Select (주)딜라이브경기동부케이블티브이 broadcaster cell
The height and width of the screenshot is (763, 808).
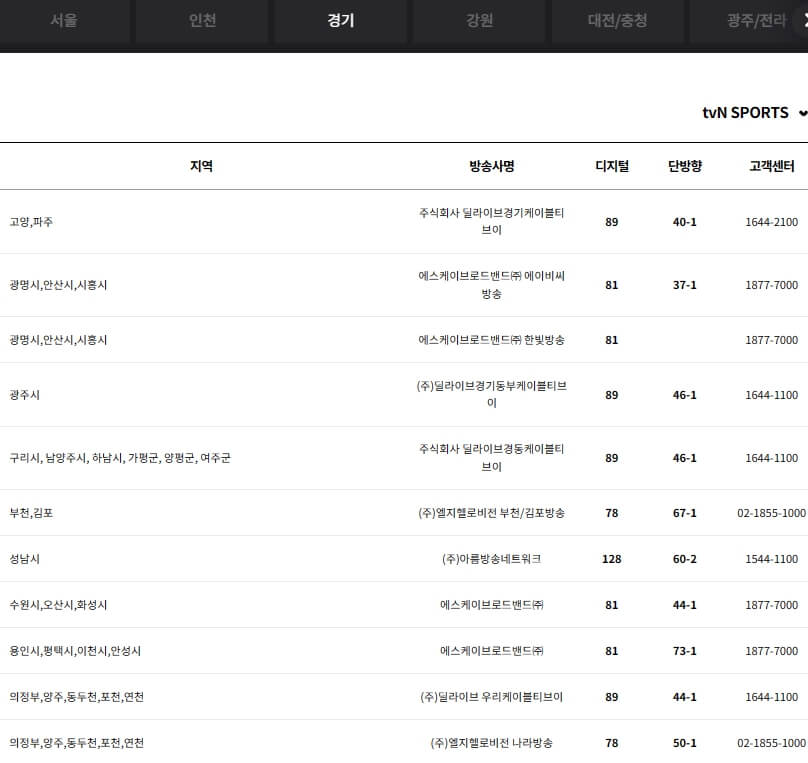pos(492,395)
